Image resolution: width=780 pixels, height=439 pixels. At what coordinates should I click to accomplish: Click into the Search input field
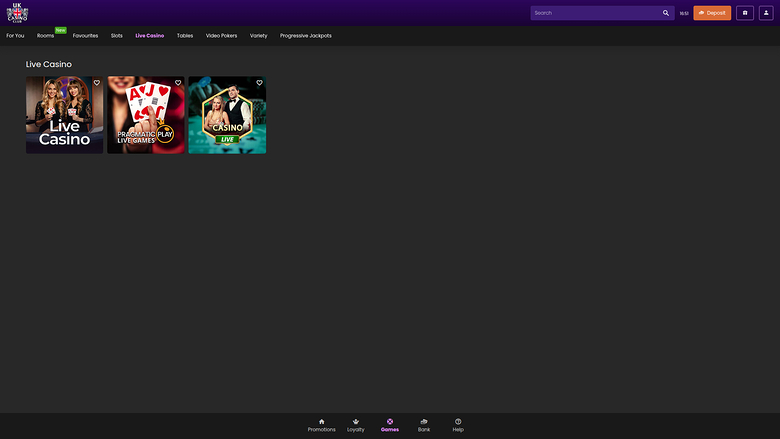click(595, 13)
